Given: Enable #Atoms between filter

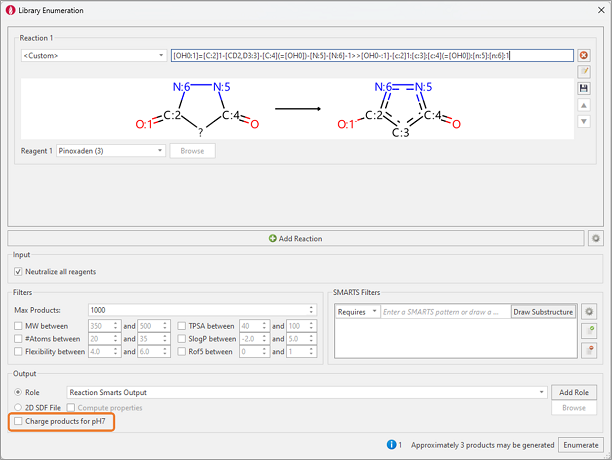Looking at the screenshot, I should 18,339.
